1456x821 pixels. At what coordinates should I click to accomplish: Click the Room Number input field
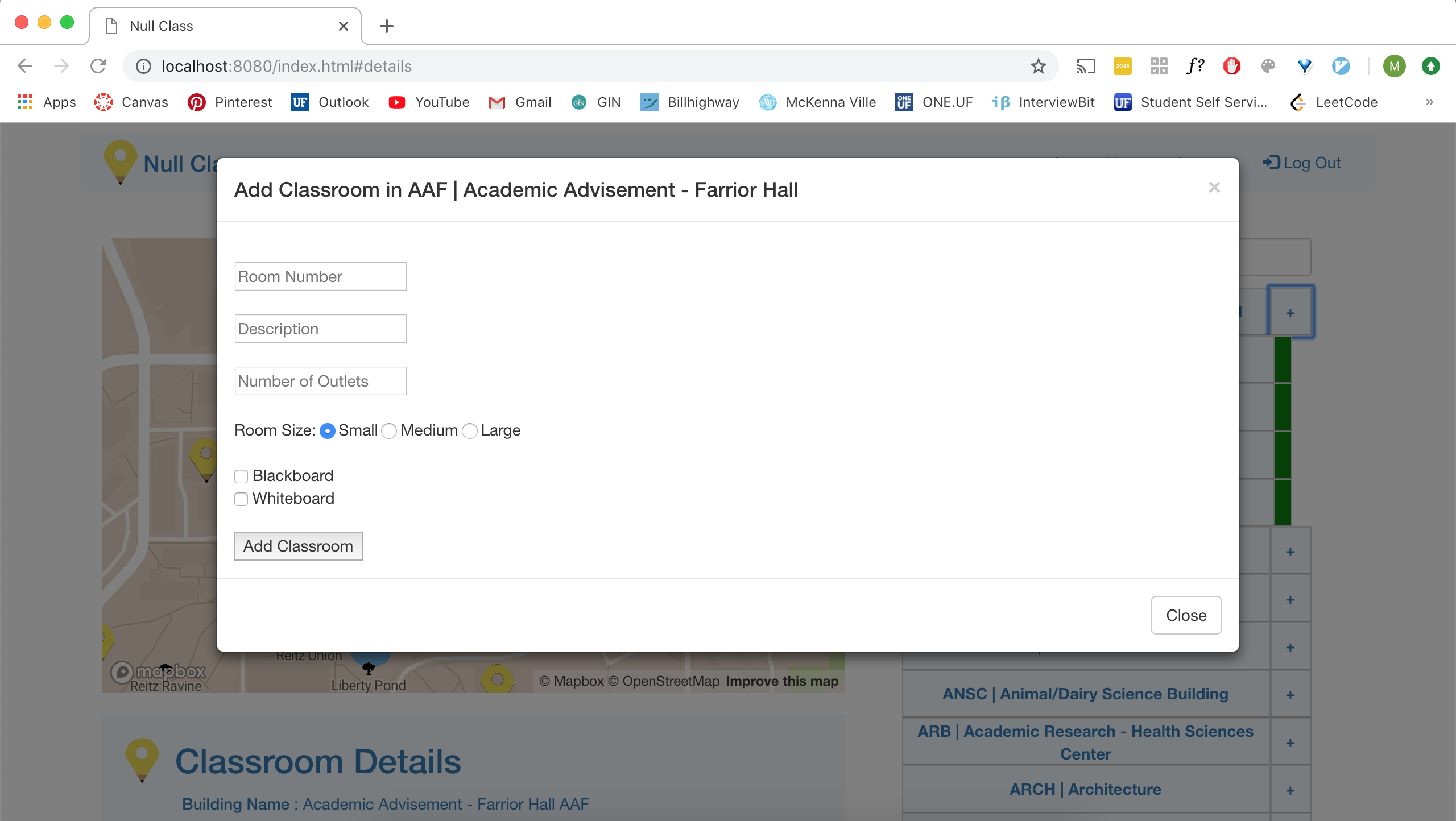coord(320,276)
